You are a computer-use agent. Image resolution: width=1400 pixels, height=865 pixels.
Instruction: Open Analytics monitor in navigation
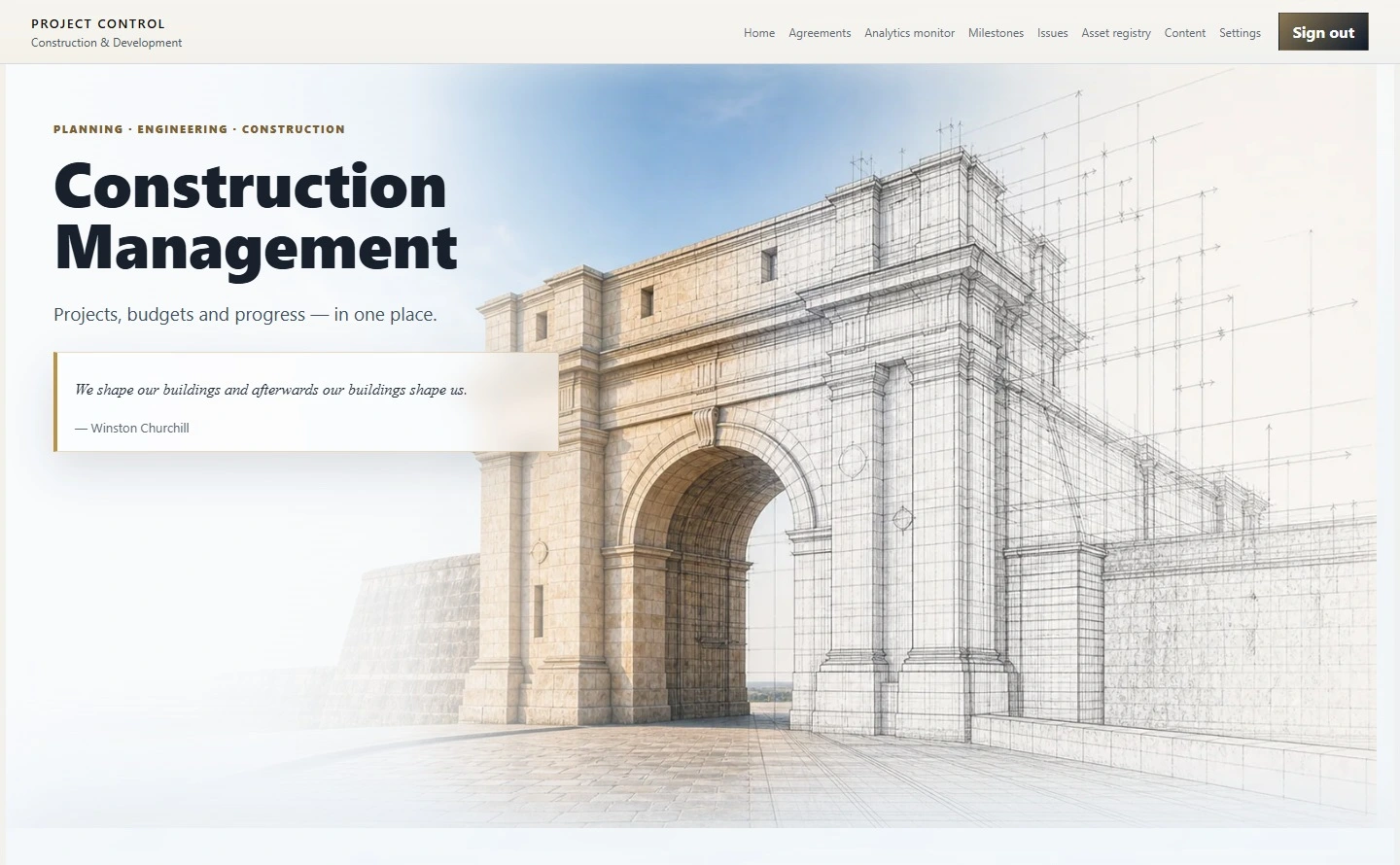(x=910, y=33)
